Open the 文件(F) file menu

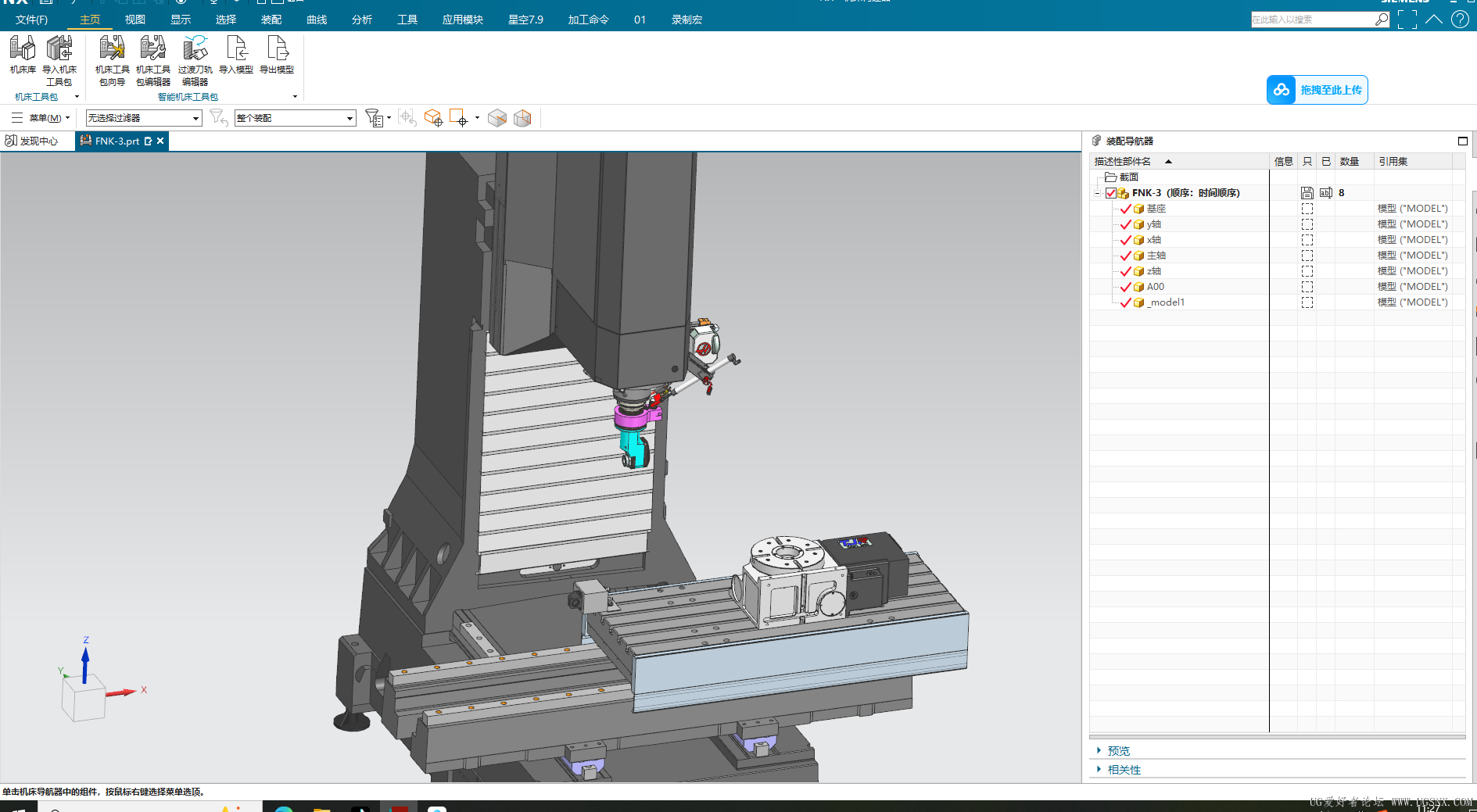(31, 20)
